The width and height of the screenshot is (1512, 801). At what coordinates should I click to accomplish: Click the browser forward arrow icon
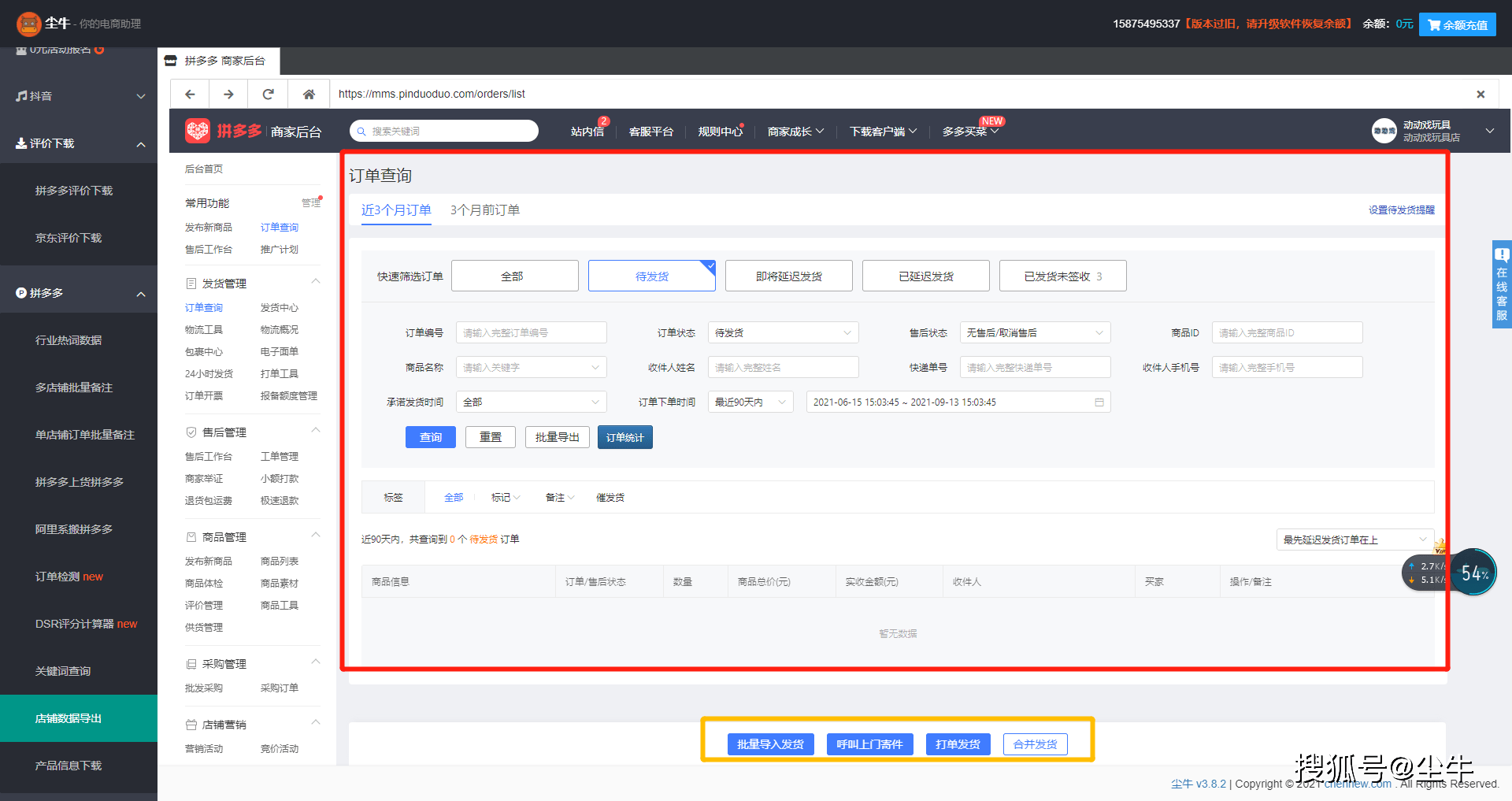click(x=228, y=95)
